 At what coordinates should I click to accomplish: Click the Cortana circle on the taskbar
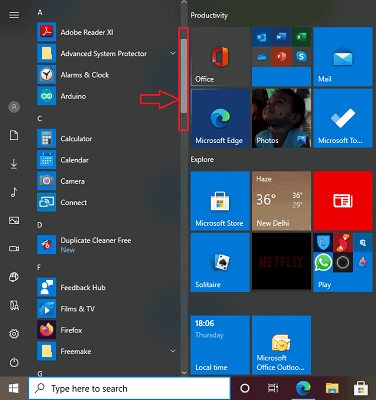coord(245,388)
